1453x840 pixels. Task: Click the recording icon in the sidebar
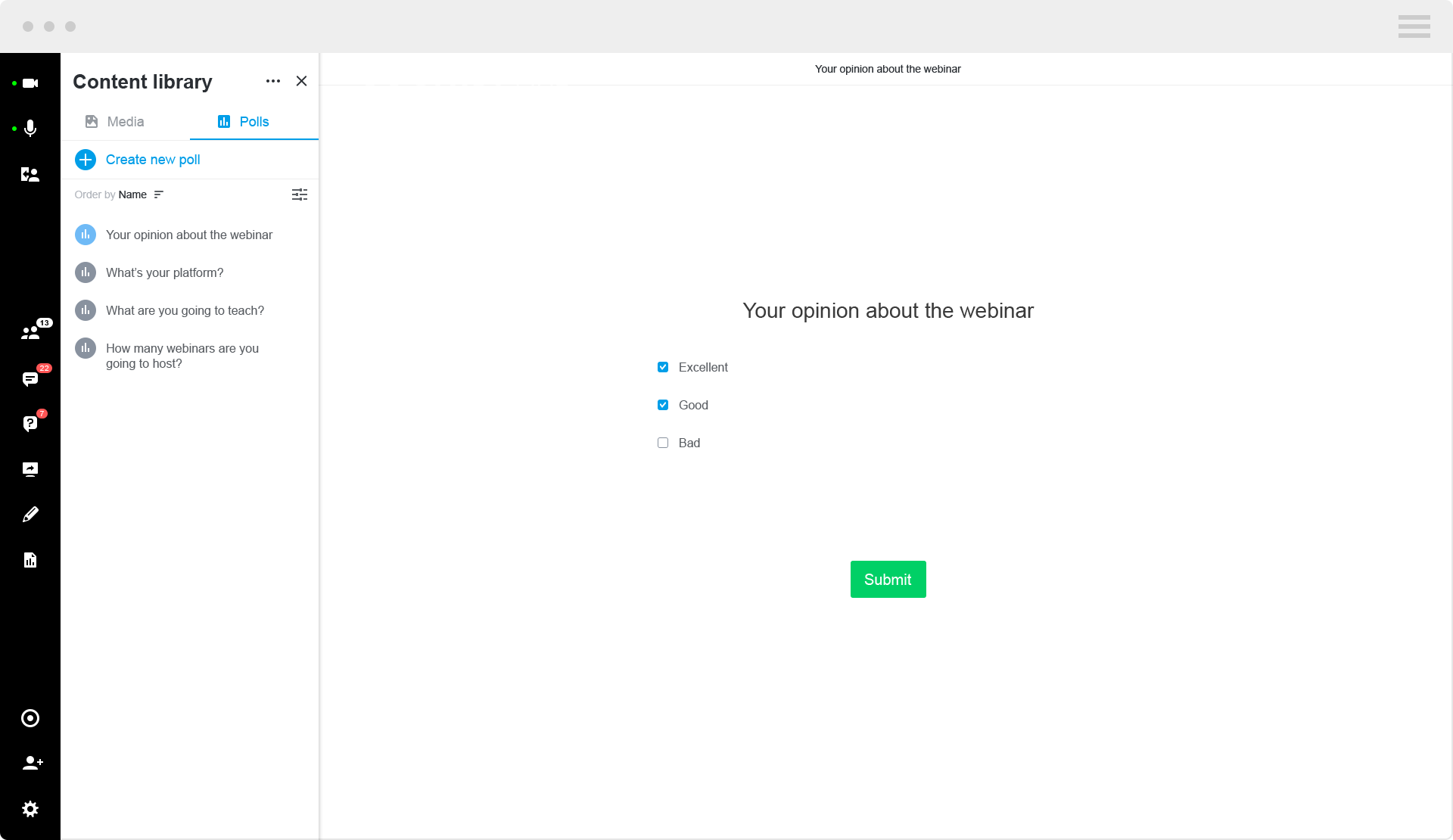30,718
